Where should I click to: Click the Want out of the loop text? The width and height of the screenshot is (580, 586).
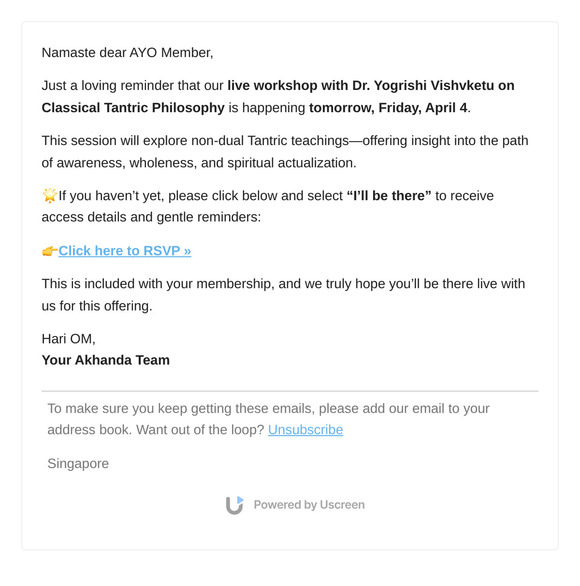(200, 430)
